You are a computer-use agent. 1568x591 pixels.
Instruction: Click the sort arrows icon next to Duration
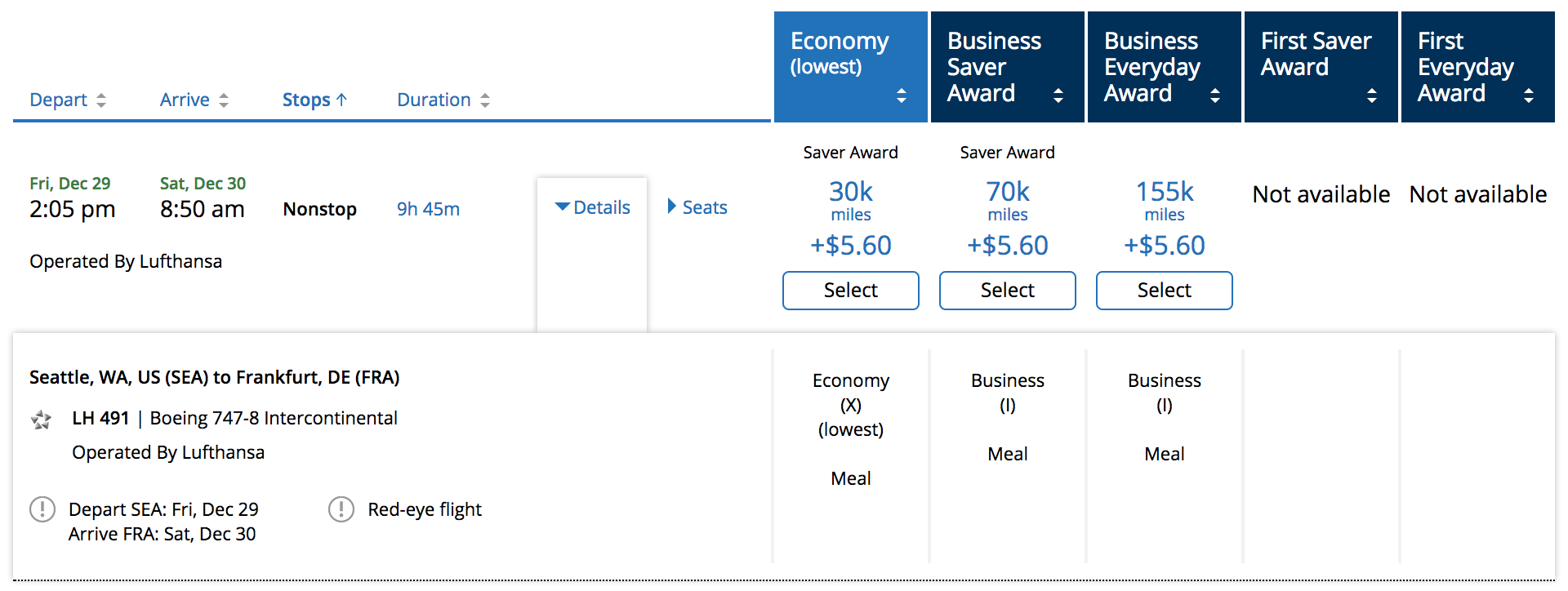point(485,100)
